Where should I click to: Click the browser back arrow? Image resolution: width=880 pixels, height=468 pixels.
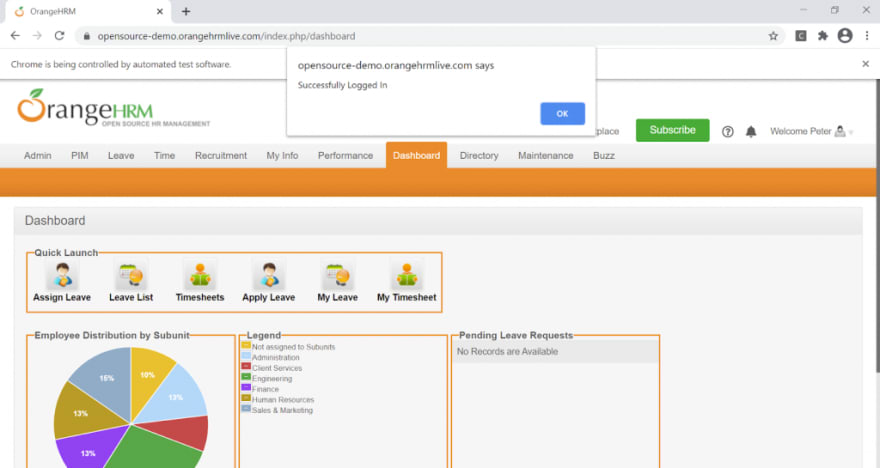point(15,35)
